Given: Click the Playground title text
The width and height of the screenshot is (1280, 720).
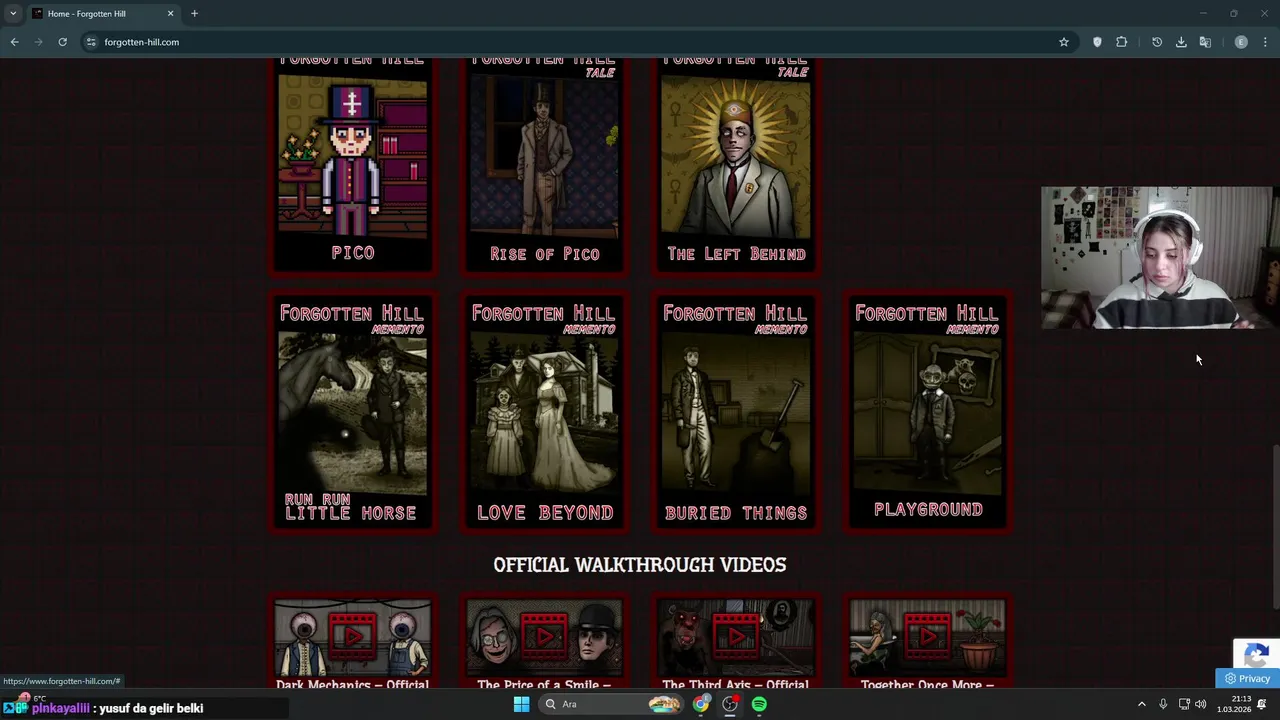Looking at the screenshot, I should (928, 510).
